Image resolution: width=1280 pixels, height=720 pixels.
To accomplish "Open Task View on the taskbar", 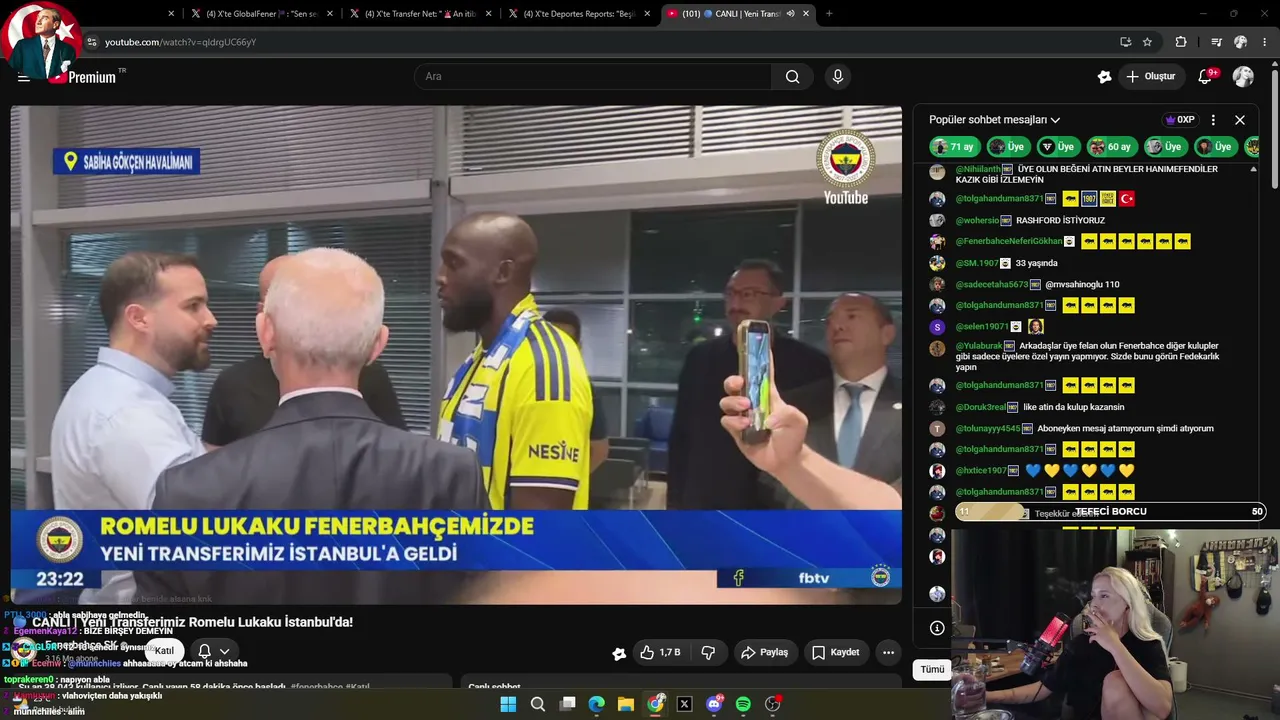I will 567,704.
